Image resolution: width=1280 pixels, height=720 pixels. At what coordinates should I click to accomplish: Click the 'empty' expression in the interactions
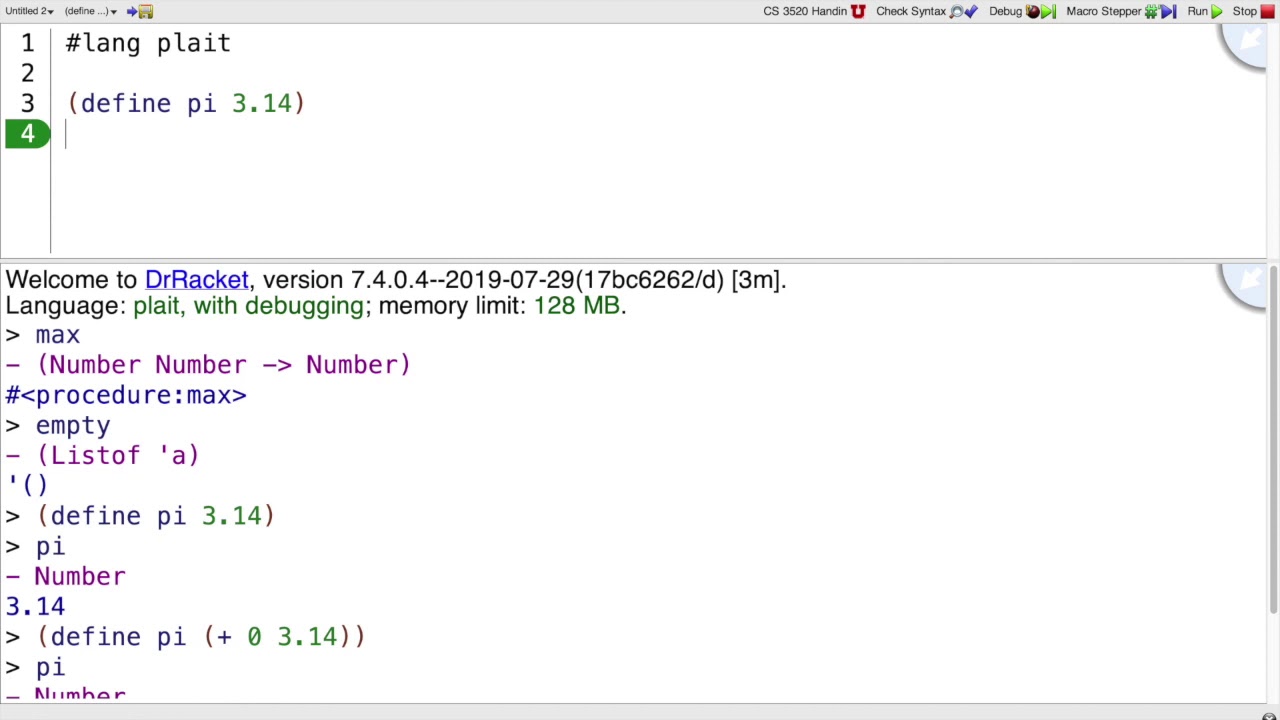pos(73,426)
